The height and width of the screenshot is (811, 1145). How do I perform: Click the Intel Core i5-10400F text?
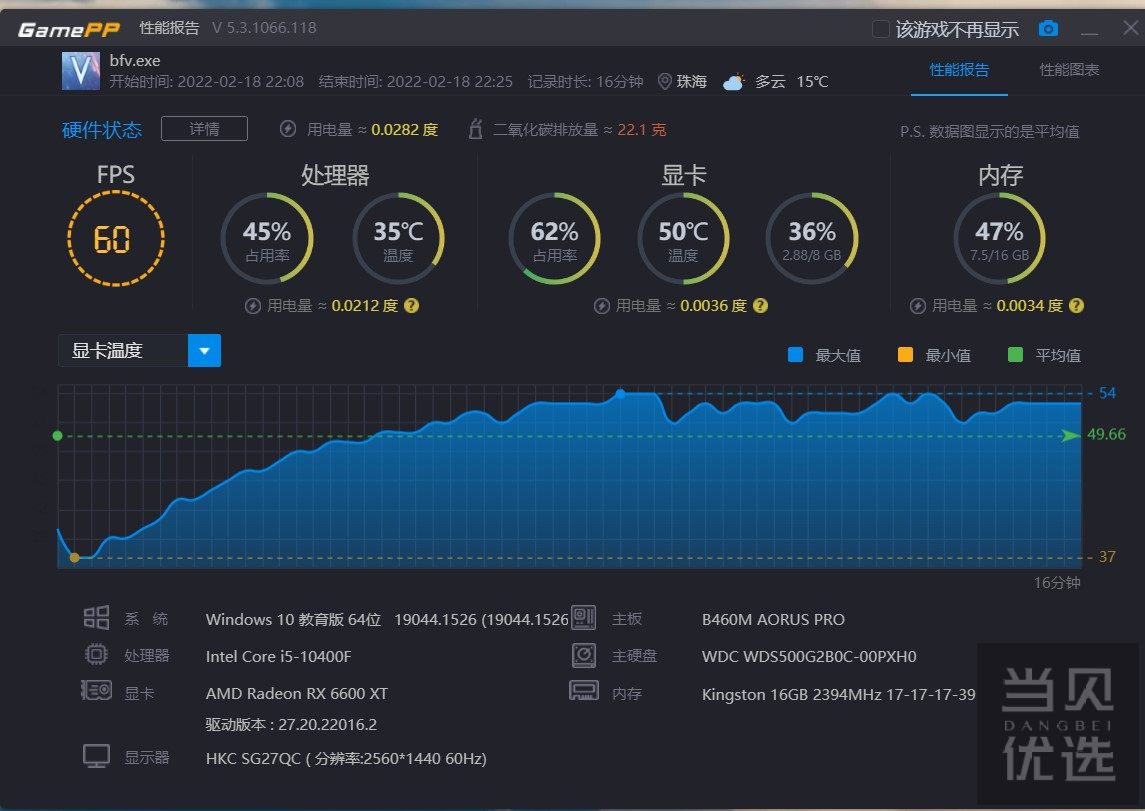[278, 656]
